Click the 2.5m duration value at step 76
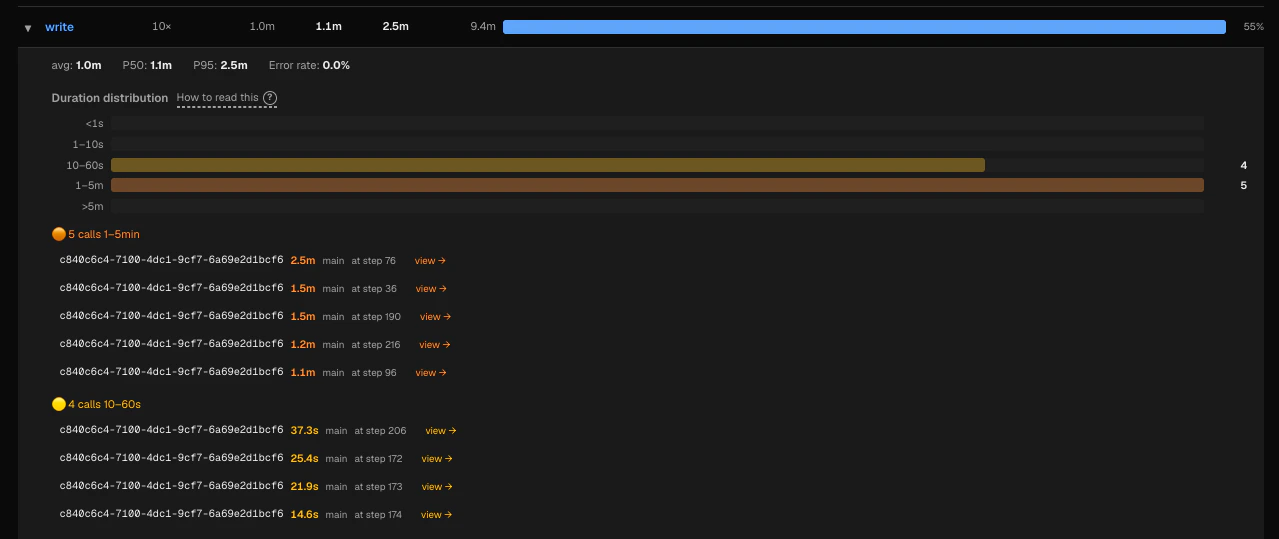 pos(303,261)
